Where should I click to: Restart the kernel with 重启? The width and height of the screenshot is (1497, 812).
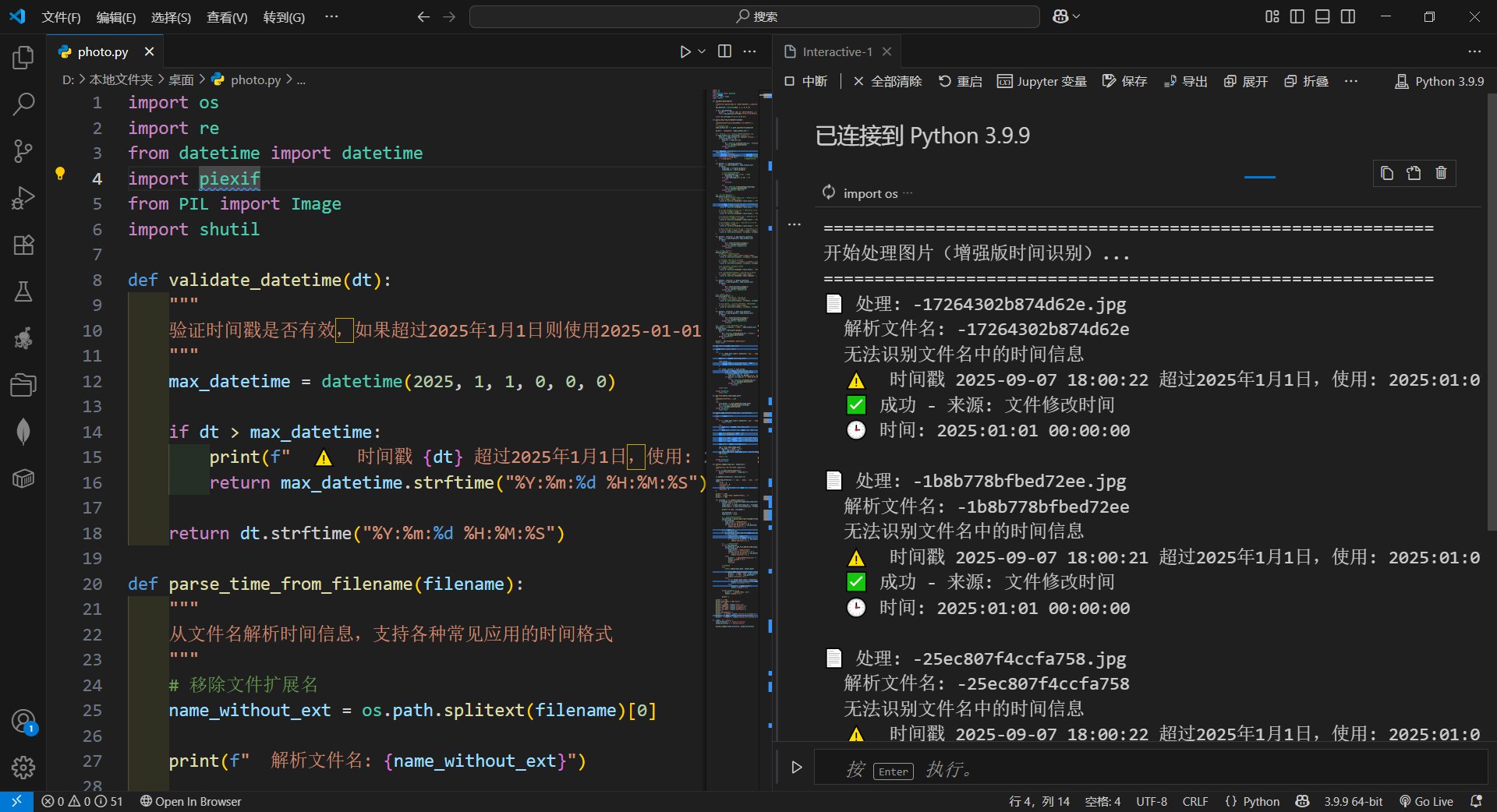pos(960,81)
